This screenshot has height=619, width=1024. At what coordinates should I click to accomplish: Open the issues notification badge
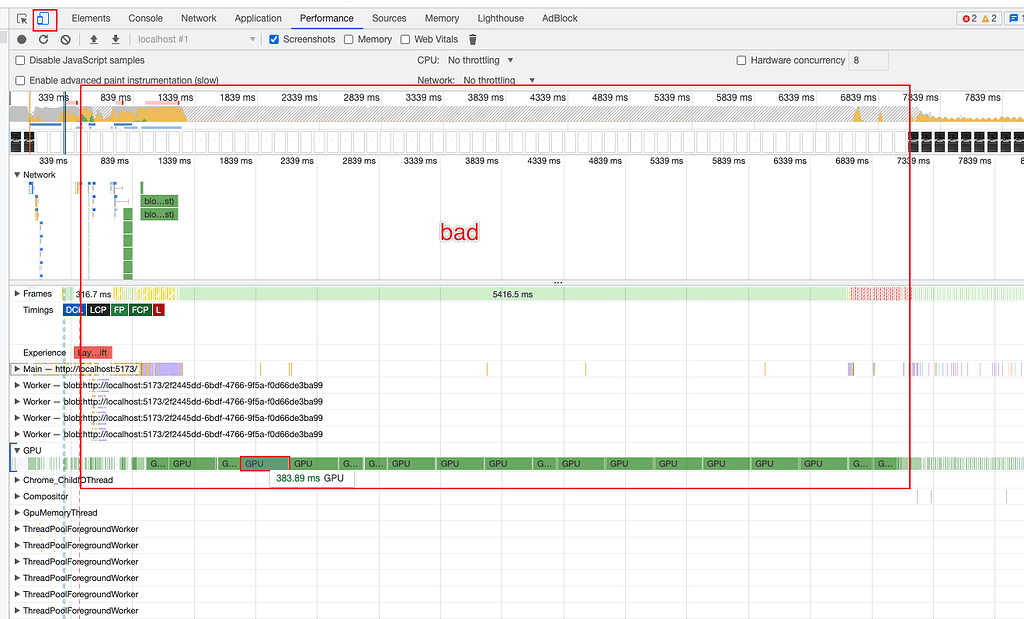point(1013,17)
